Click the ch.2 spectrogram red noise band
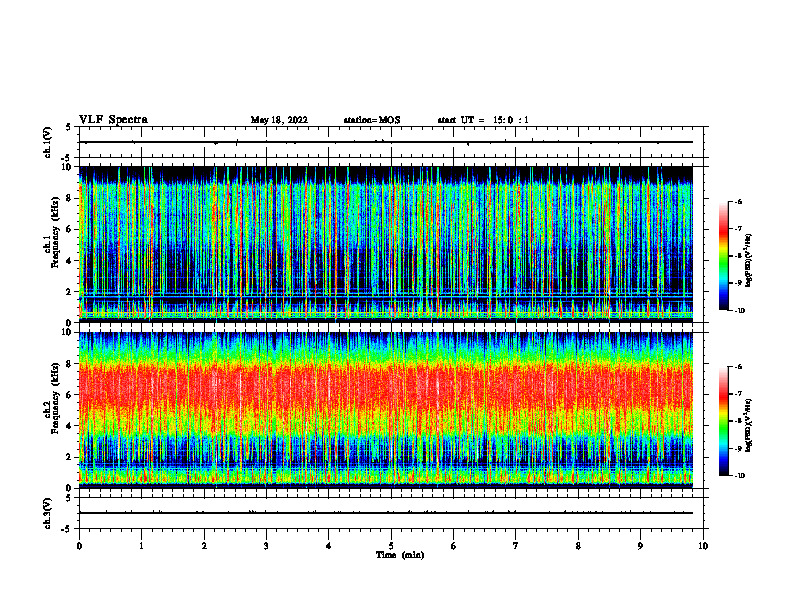This screenshot has height=612, width=792. (x=386, y=386)
